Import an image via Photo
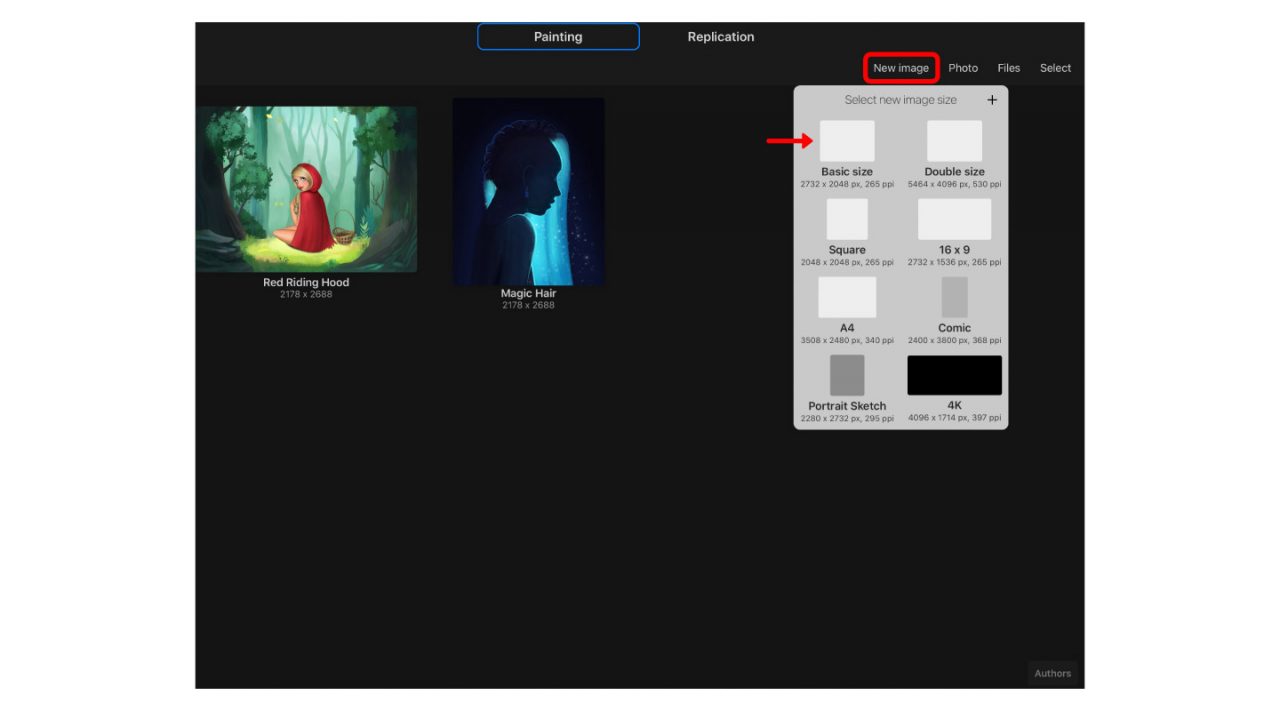The image size is (1280, 711). click(x=963, y=67)
